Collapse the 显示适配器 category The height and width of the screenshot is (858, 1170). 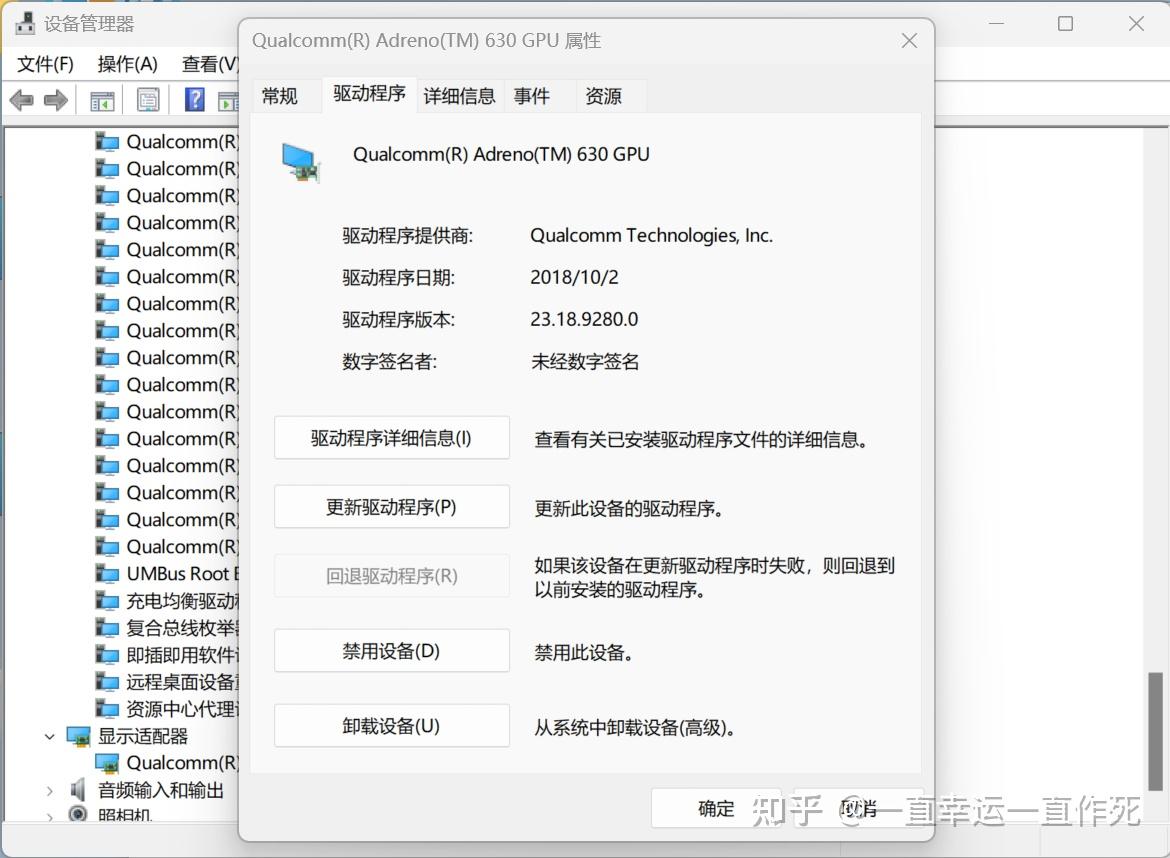49,736
